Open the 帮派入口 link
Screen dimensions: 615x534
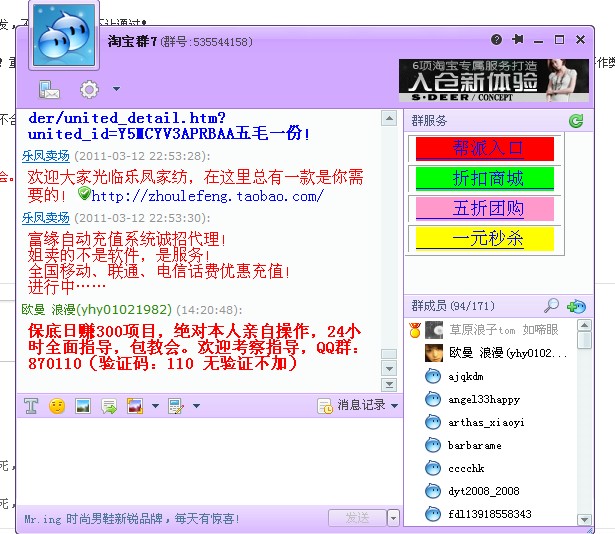(485, 149)
